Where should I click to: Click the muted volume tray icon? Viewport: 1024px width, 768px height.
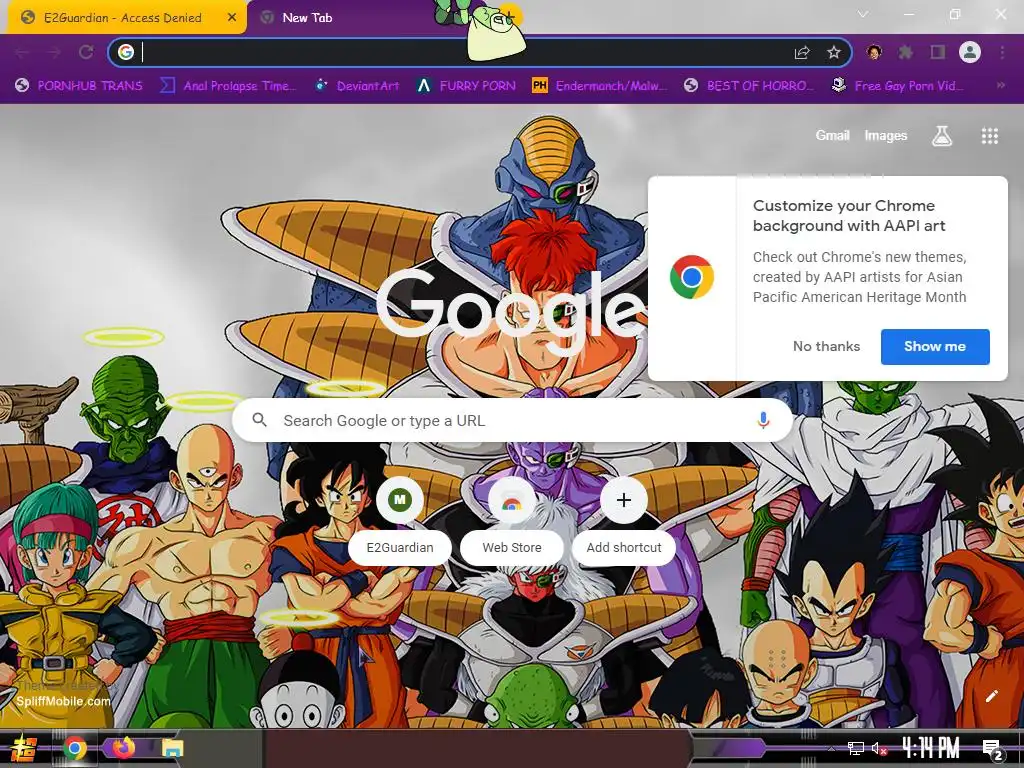tap(879, 748)
